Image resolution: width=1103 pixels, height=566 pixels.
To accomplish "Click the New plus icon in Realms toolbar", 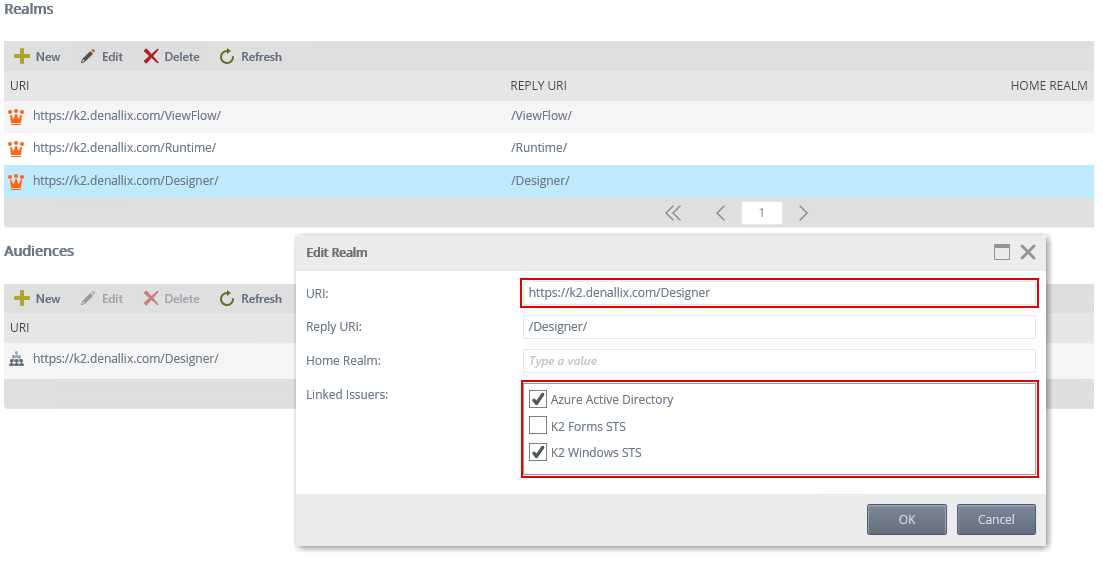I will (22, 57).
